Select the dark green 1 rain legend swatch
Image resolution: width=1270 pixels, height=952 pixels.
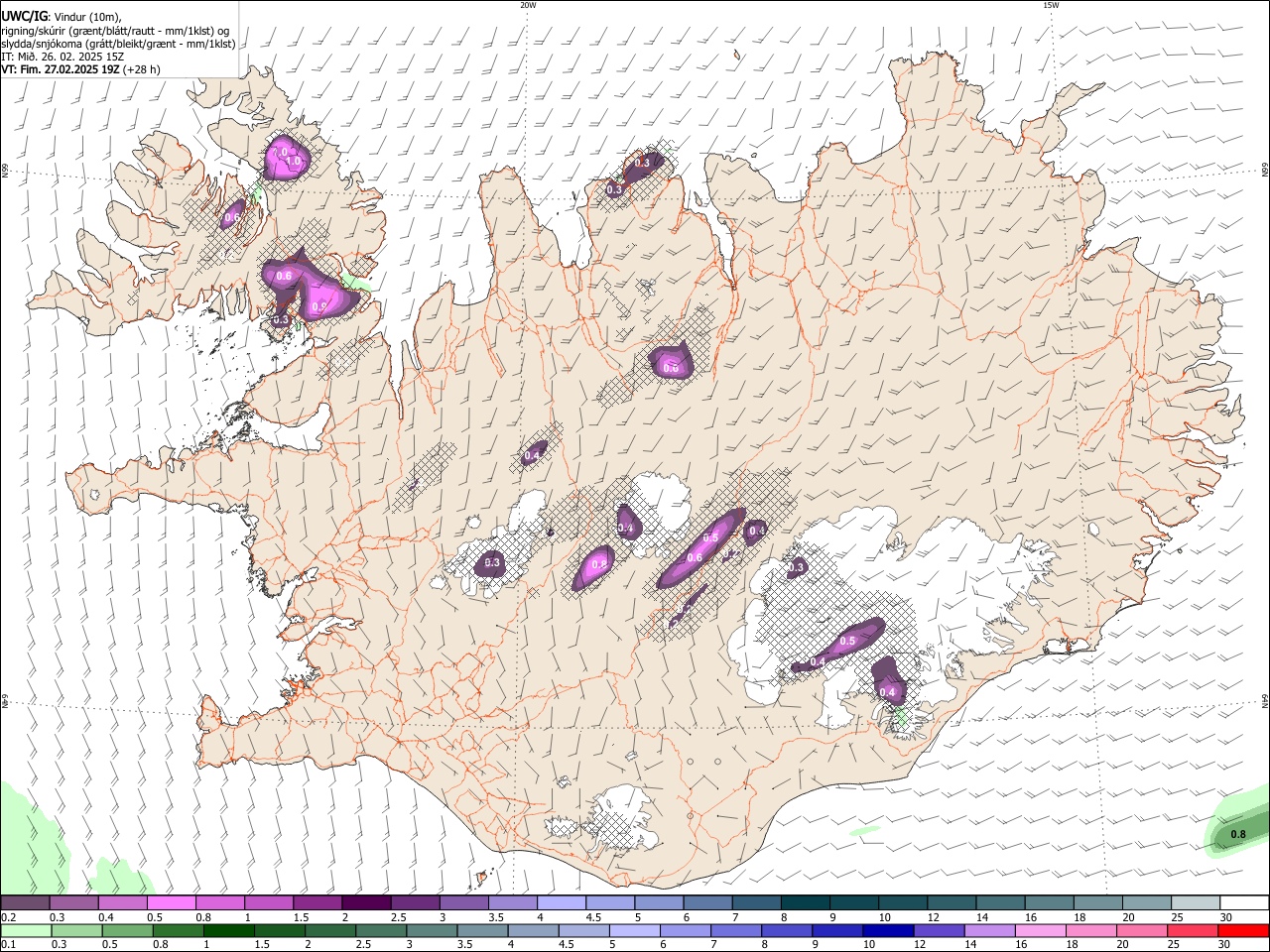coord(228,930)
